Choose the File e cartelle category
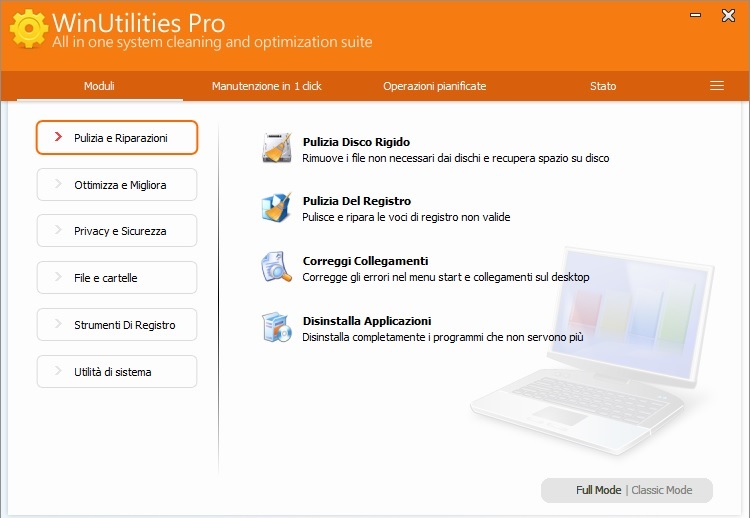The image size is (750, 518). [117, 277]
